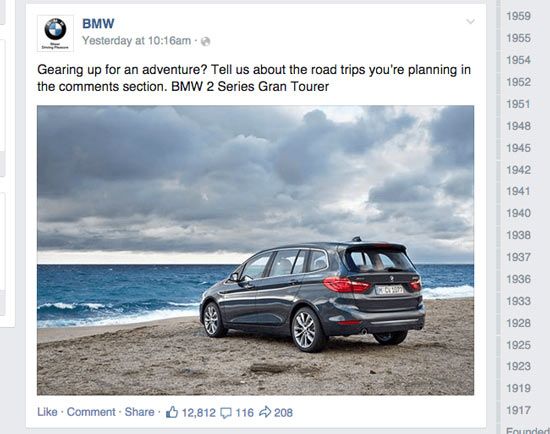
Task: Open the BMW page name link
Action: (x=98, y=24)
